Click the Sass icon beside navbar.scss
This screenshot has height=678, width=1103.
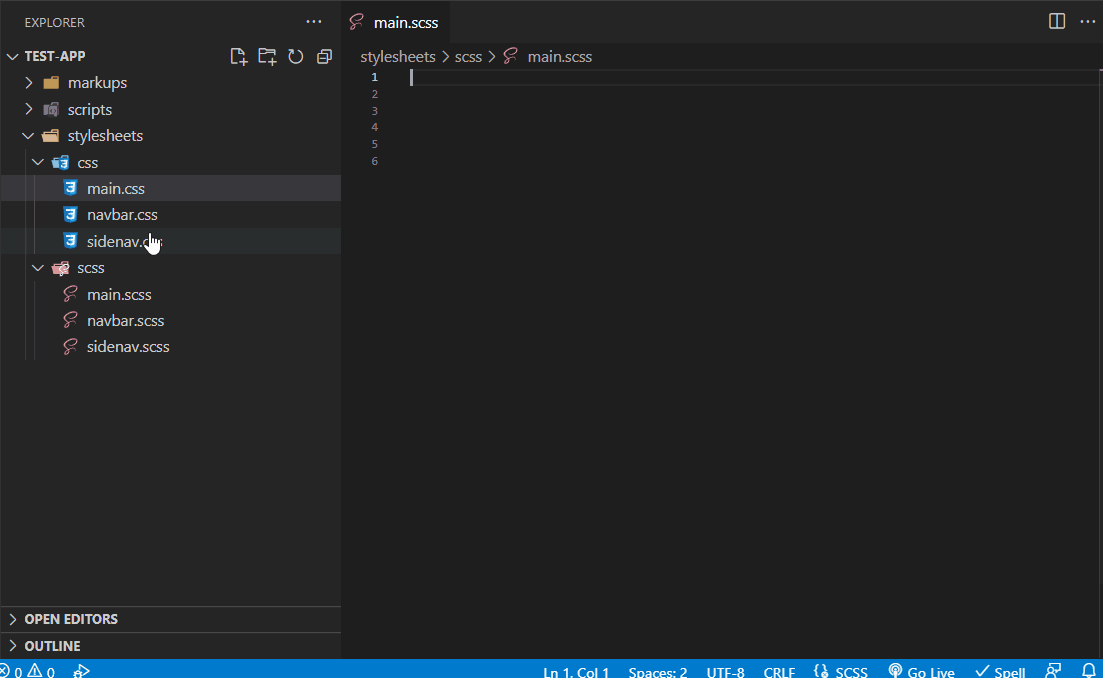coord(70,320)
